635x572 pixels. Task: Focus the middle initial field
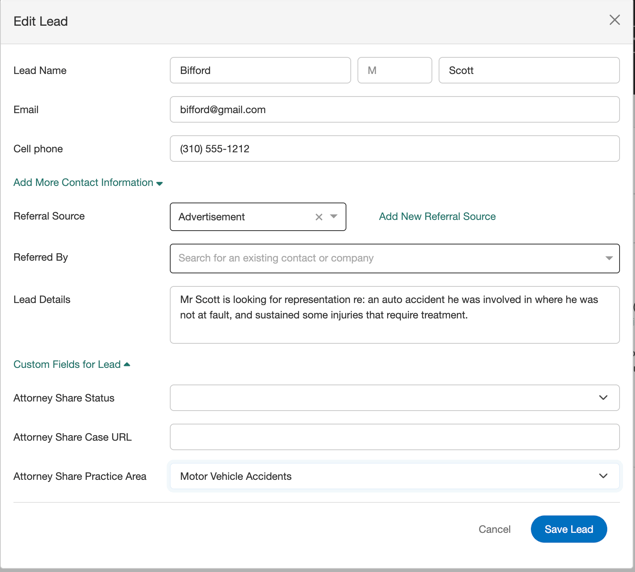[x=394, y=70]
